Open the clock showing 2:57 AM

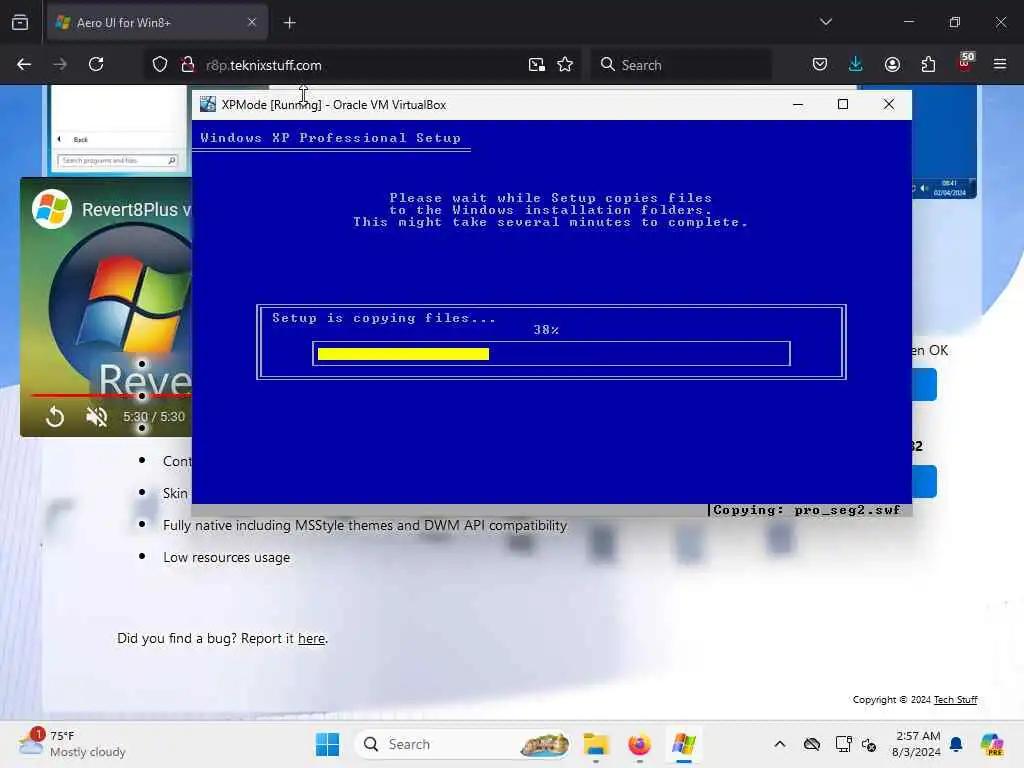[x=917, y=744]
